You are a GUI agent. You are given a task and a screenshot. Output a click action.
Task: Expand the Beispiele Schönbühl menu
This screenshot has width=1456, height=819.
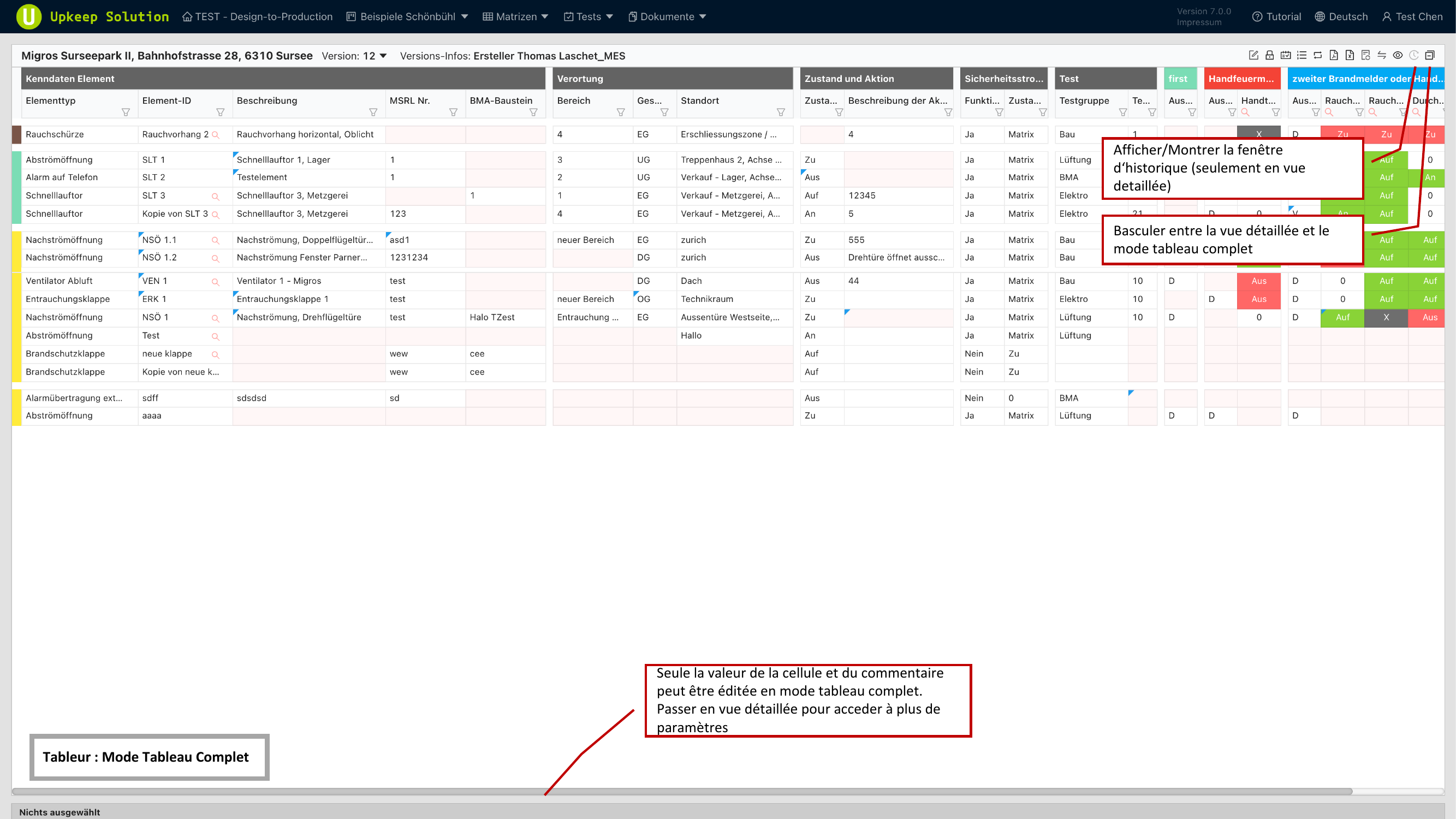pos(407,16)
